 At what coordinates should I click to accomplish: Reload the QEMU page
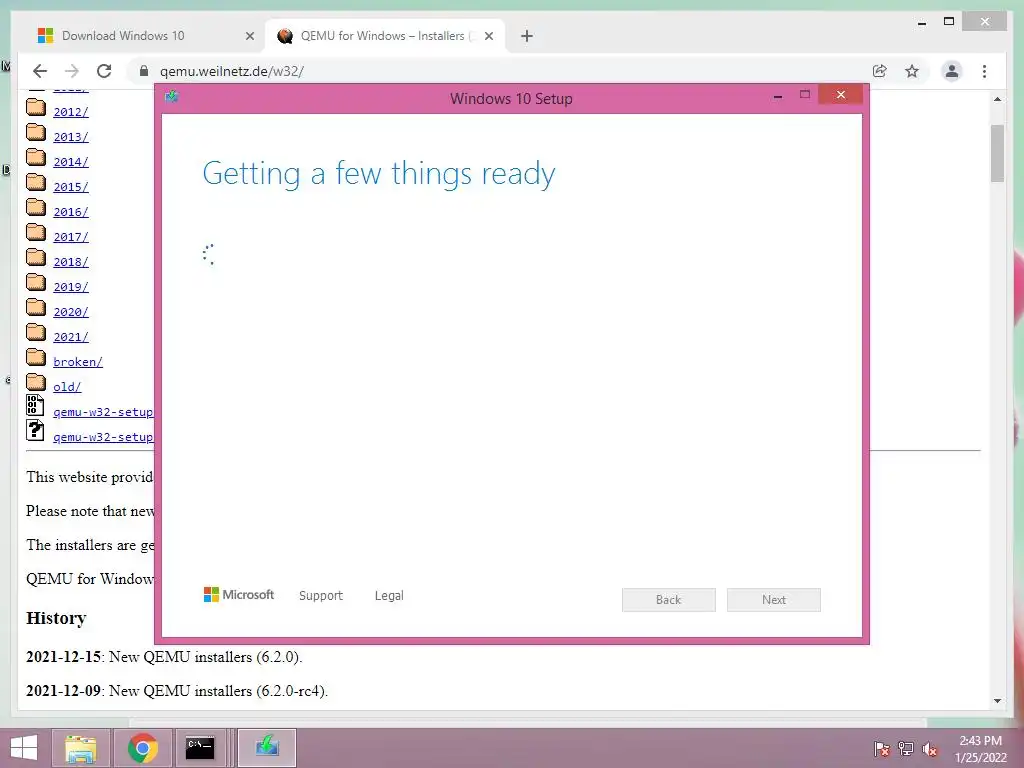(104, 71)
